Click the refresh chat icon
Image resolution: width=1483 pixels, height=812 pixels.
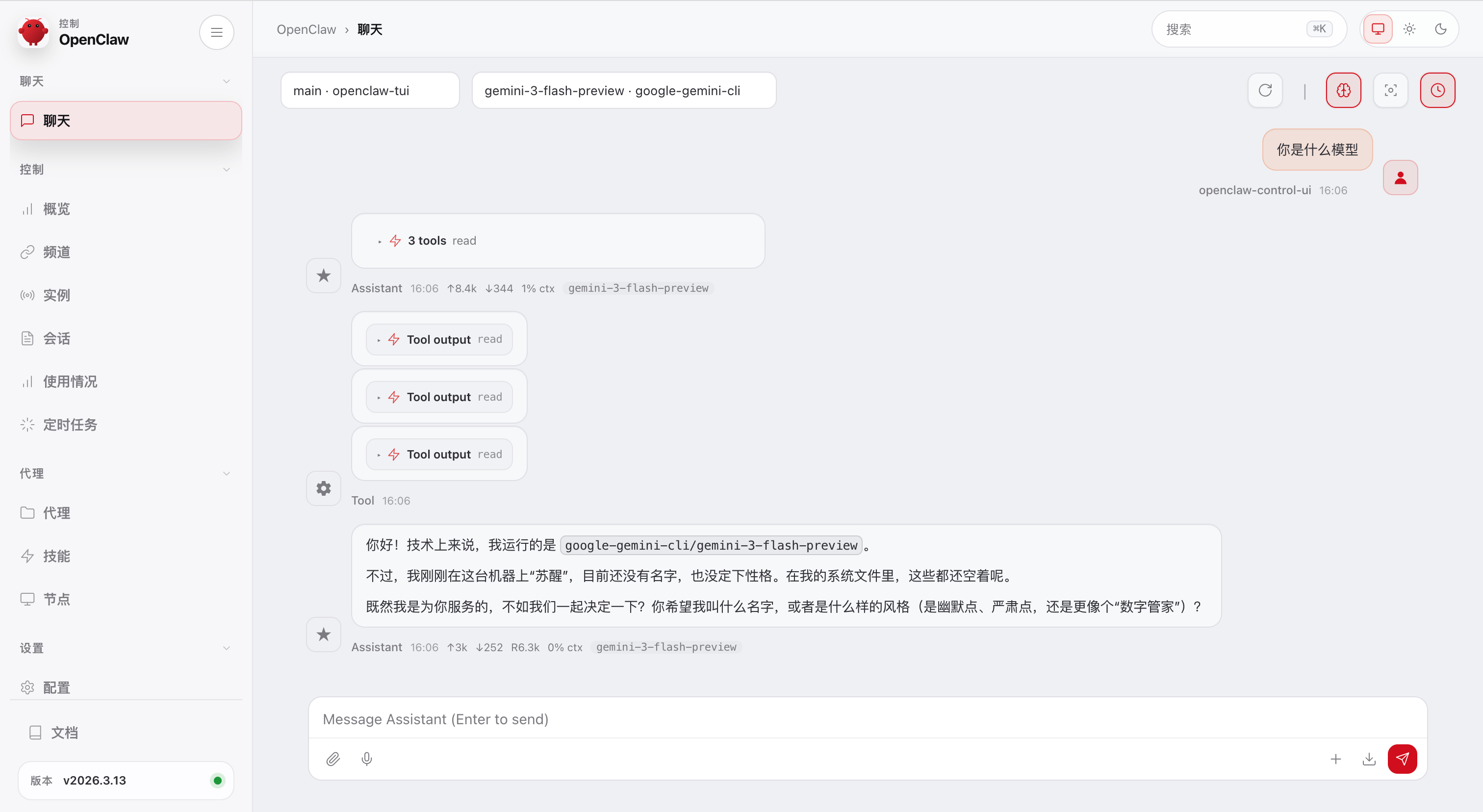click(1265, 90)
